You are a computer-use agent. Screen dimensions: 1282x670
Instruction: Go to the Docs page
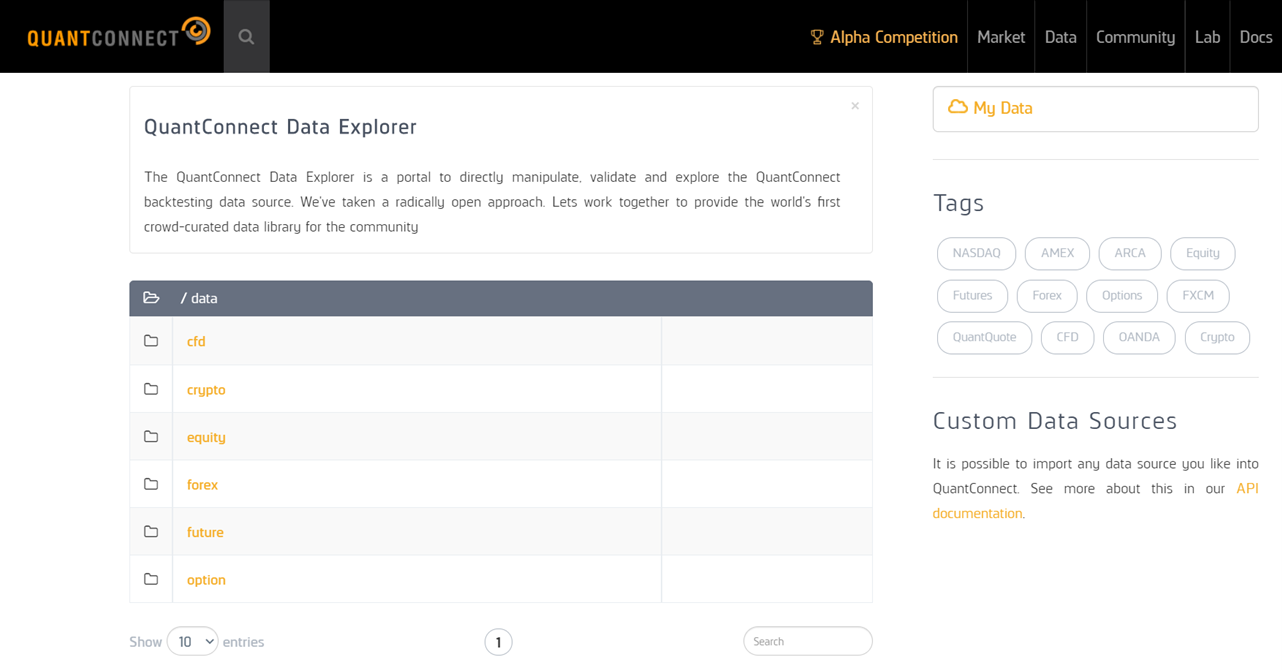point(1255,37)
